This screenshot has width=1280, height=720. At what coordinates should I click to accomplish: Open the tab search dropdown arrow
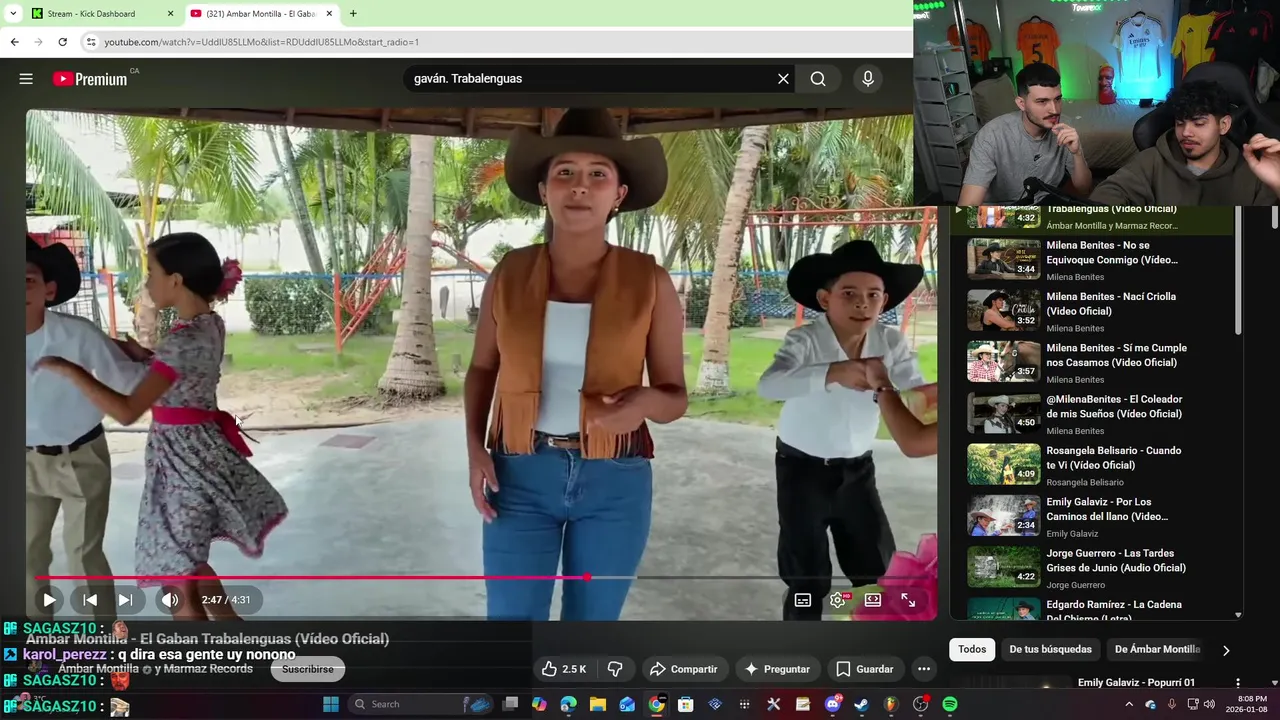(x=13, y=14)
